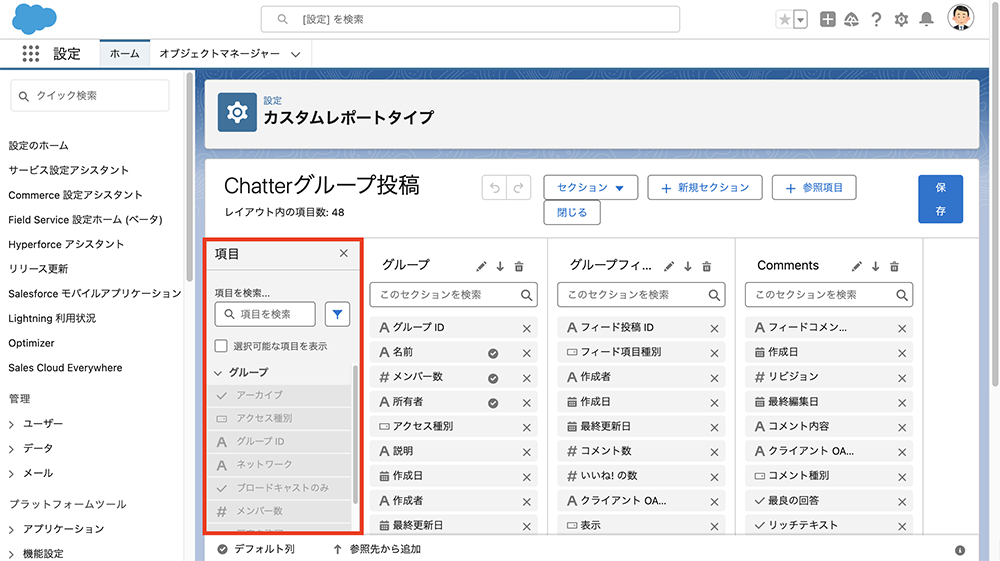Remove リビジョン field with X
The image size is (1000, 561).
pyautogui.click(x=902, y=378)
